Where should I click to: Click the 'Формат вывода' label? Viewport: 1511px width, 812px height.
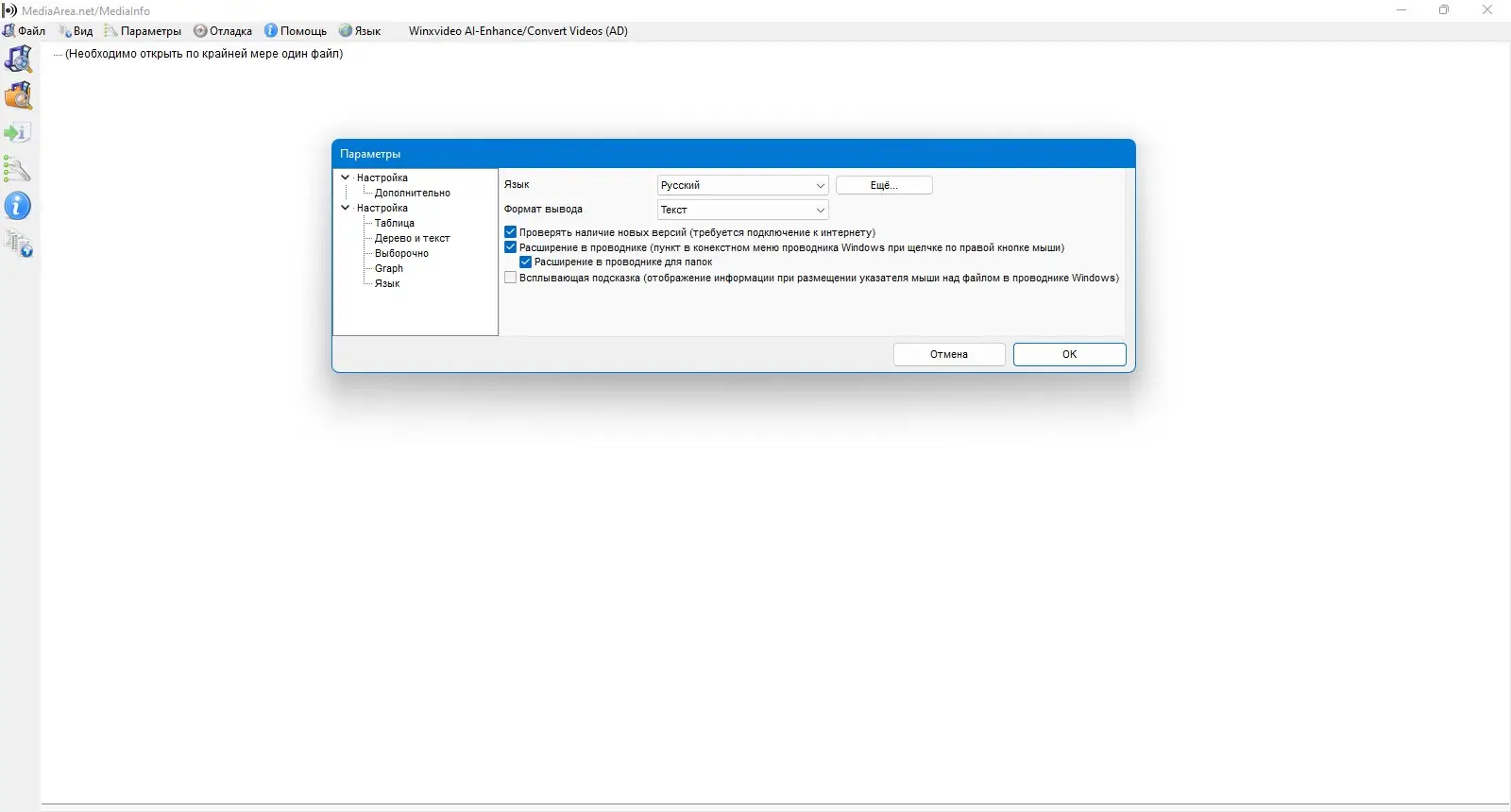point(543,209)
